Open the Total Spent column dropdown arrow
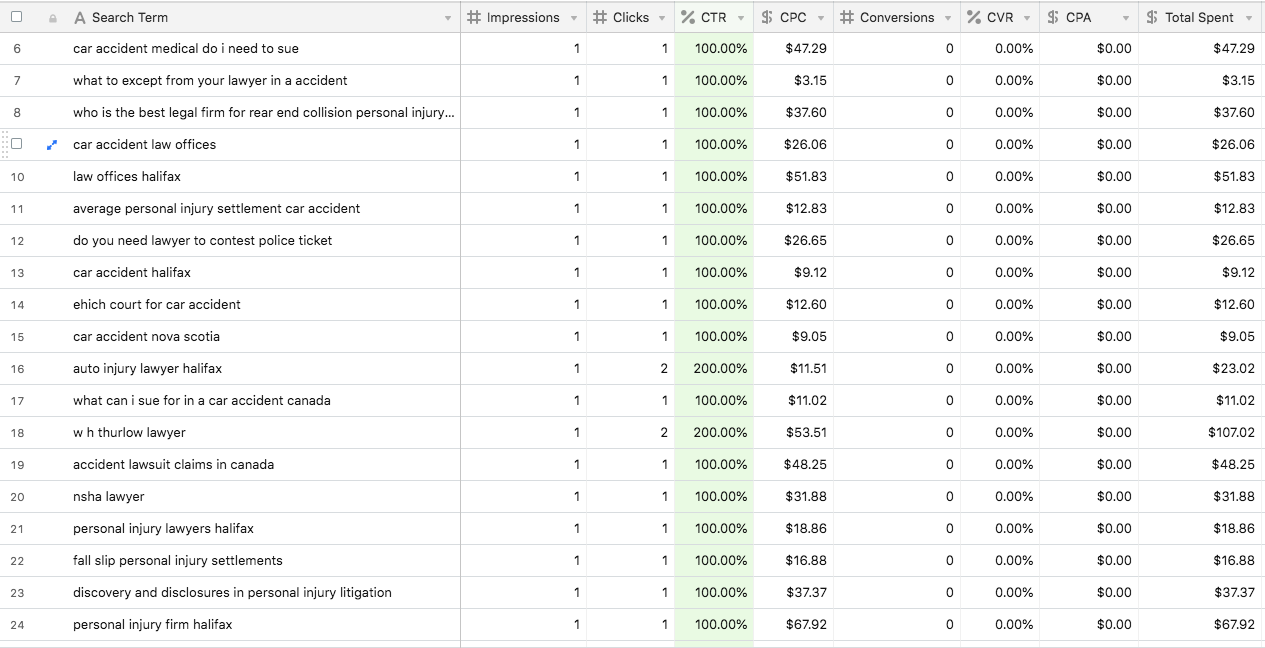This screenshot has width=1265, height=648. [1250, 18]
